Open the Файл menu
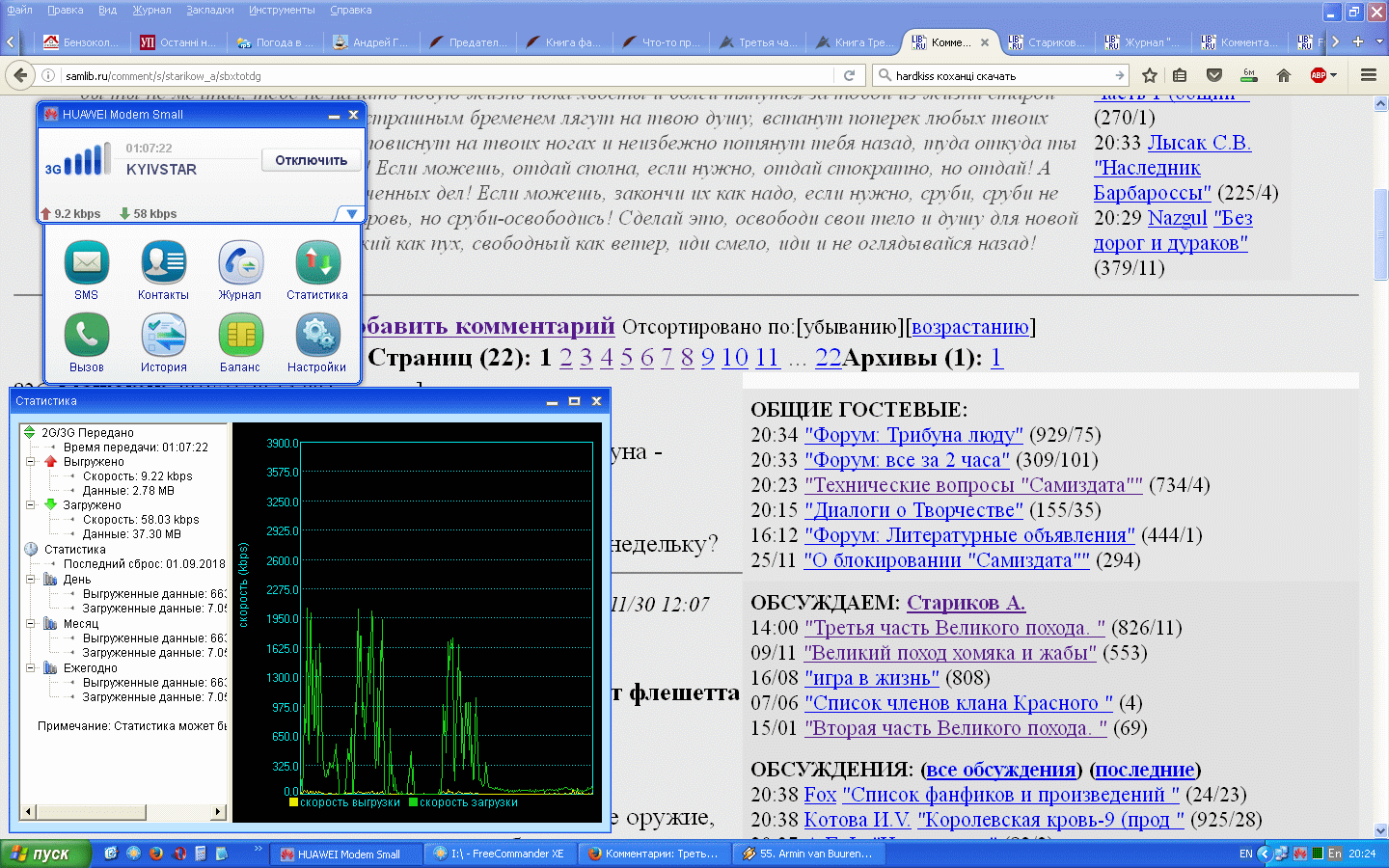Viewport: 1389px width, 868px height. [x=19, y=10]
